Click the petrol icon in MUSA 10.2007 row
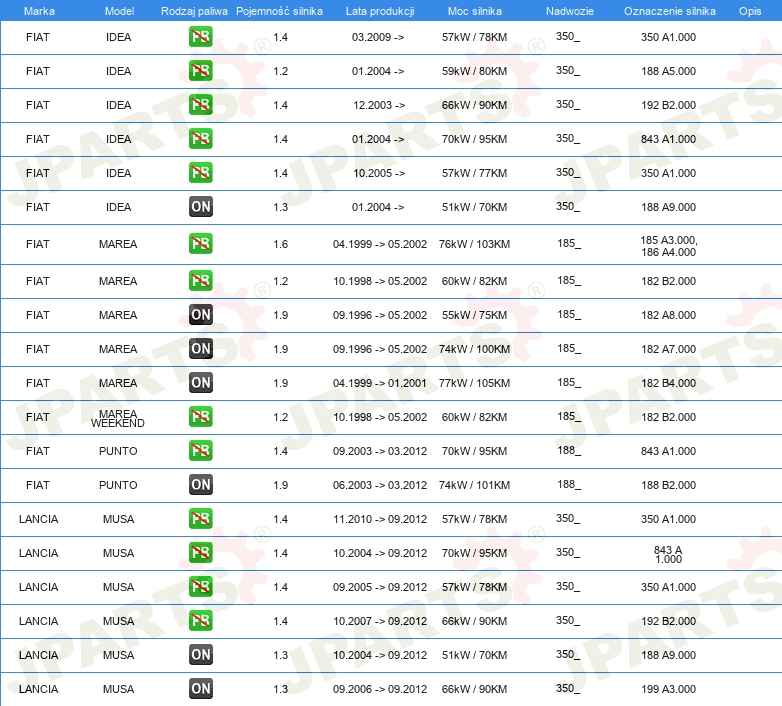The image size is (782, 706). (x=200, y=620)
